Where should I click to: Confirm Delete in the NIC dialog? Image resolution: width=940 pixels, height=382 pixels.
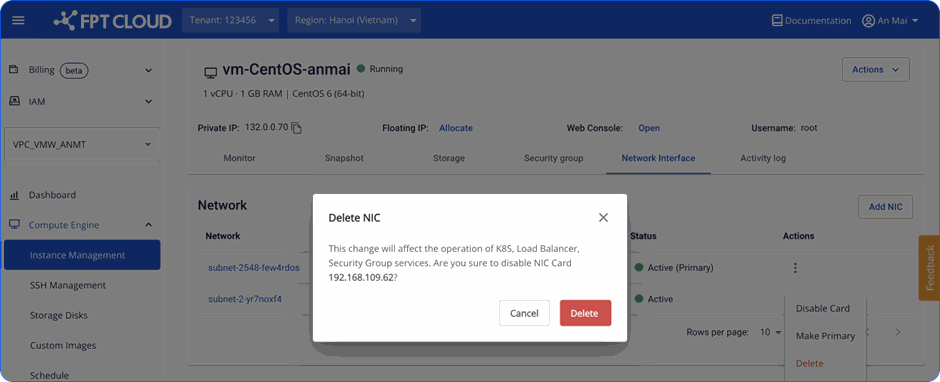coord(585,313)
